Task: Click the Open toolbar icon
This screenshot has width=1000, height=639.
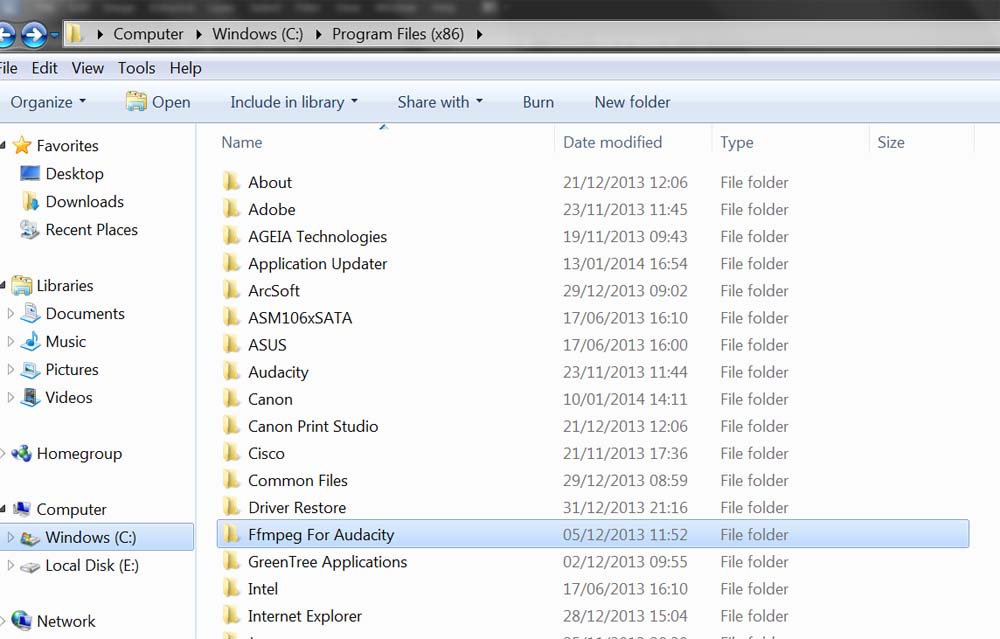Action: (136, 101)
